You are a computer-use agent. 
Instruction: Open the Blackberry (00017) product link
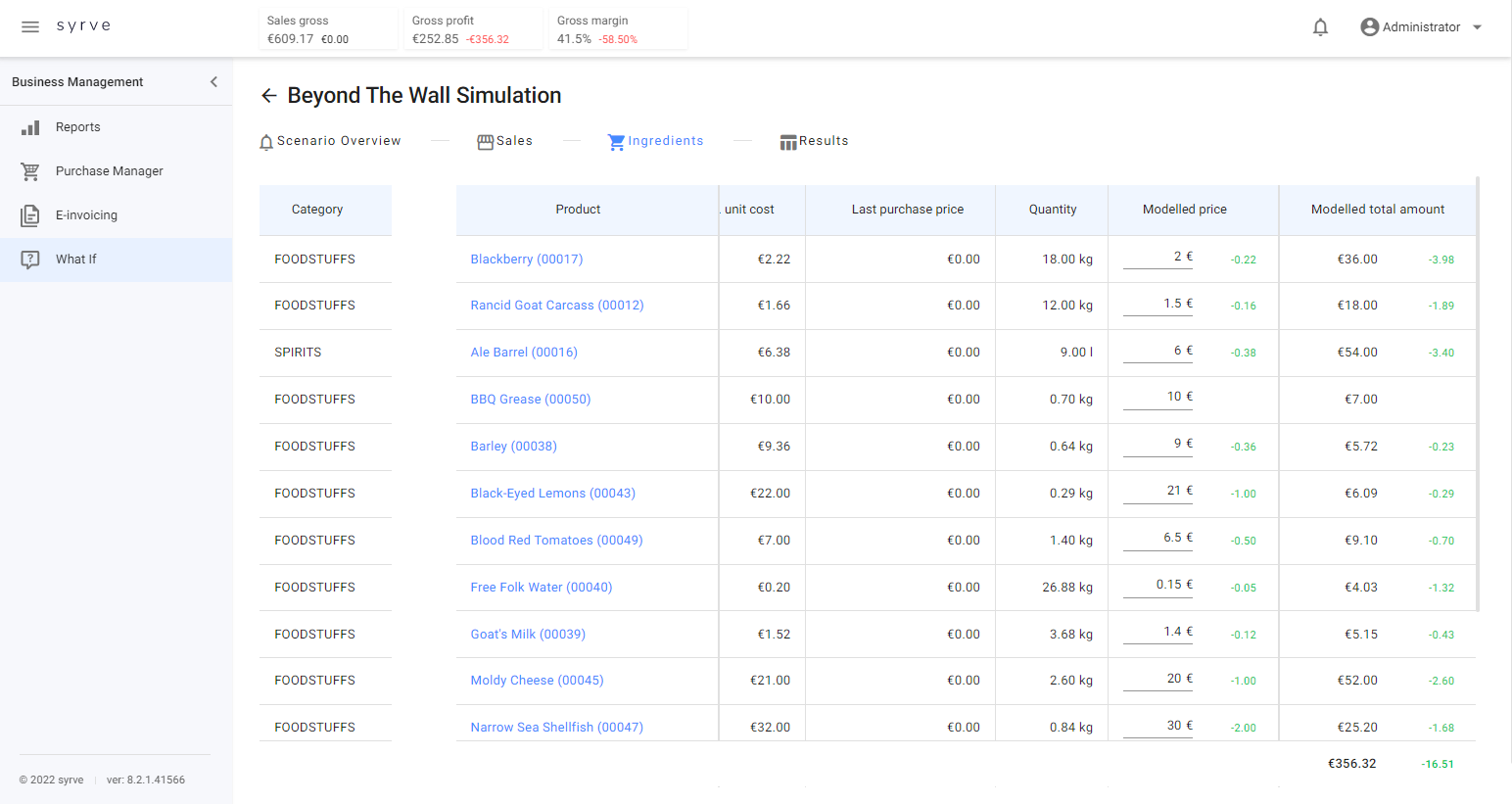(x=526, y=260)
